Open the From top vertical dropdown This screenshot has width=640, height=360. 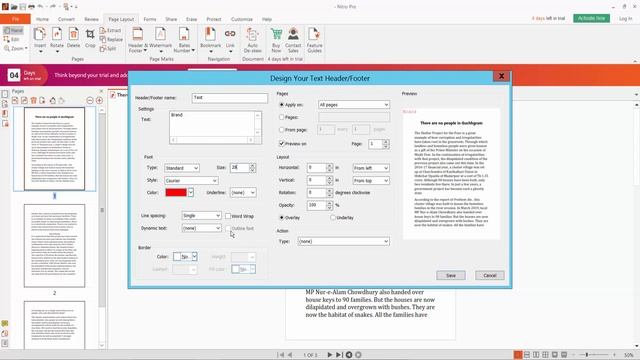(x=371, y=180)
